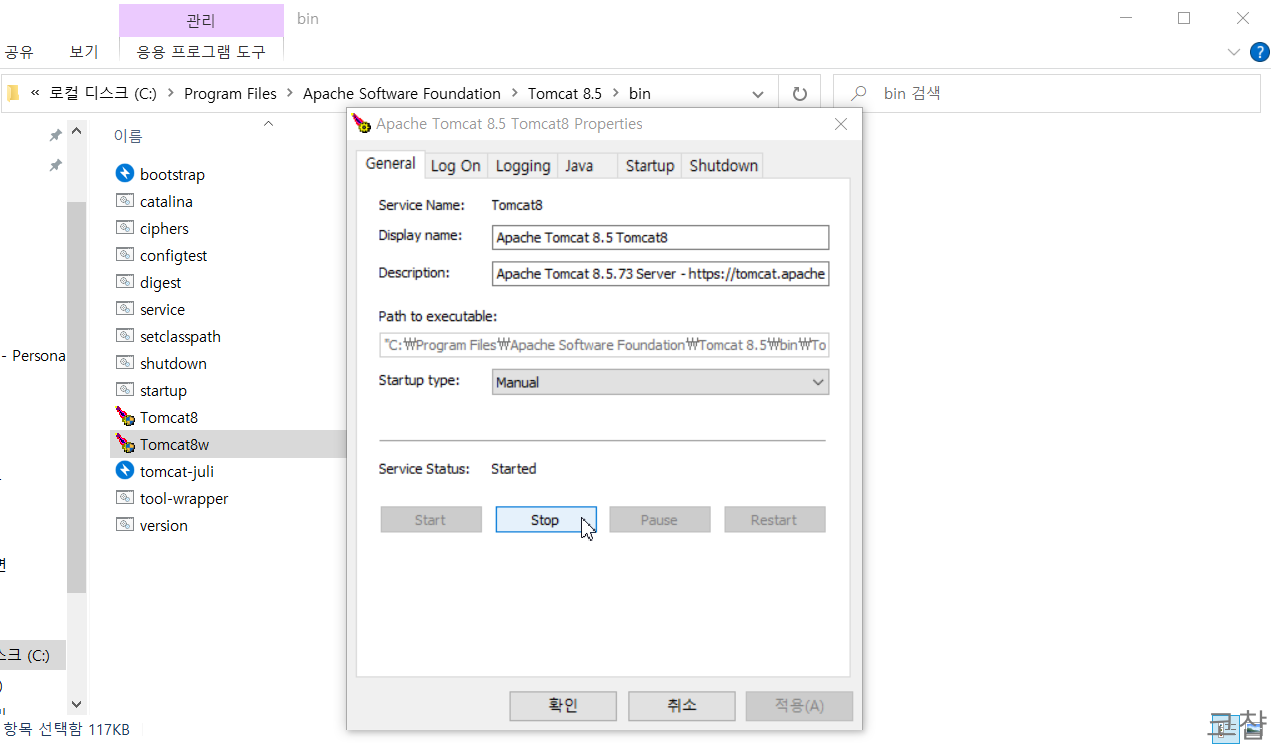Click the disabled Start button
The width and height of the screenshot is (1271, 744).
coord(431,520)
